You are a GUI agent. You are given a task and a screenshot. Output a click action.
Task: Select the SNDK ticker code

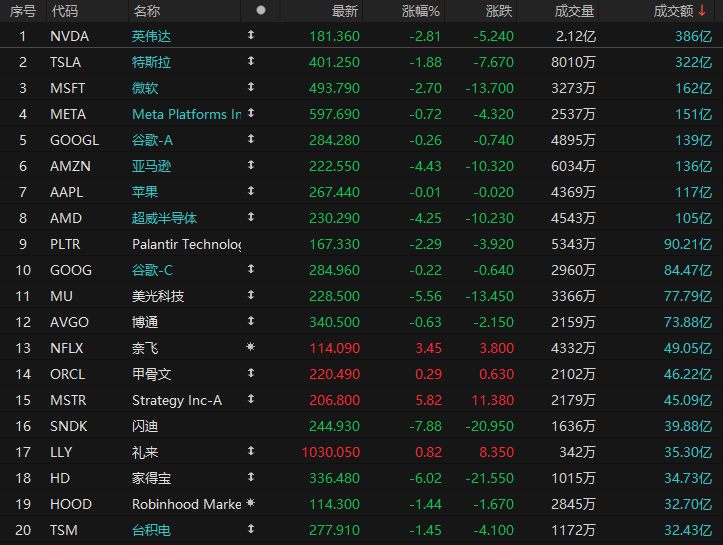[68, 427]
